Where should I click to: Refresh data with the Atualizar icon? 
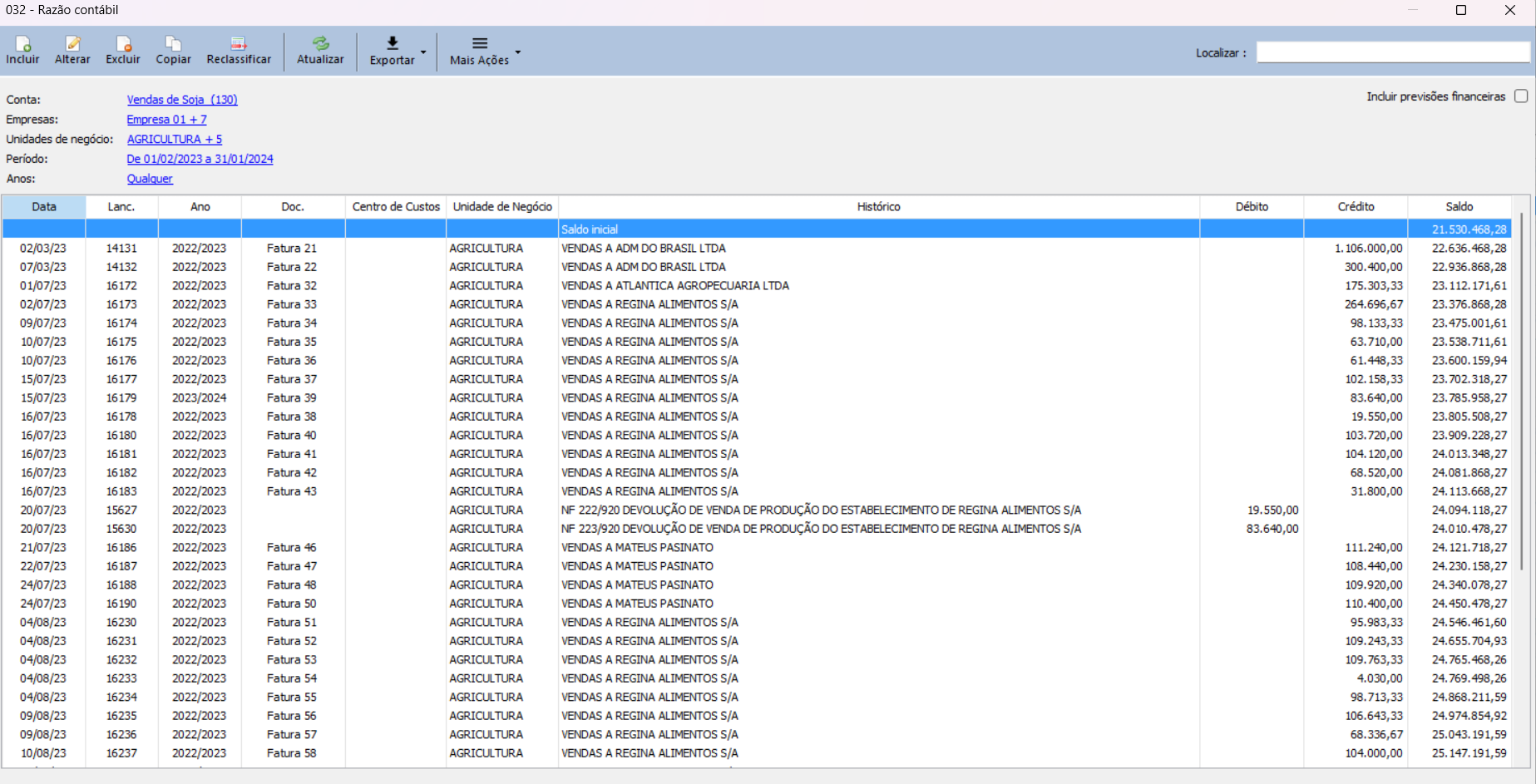[320, 44]
